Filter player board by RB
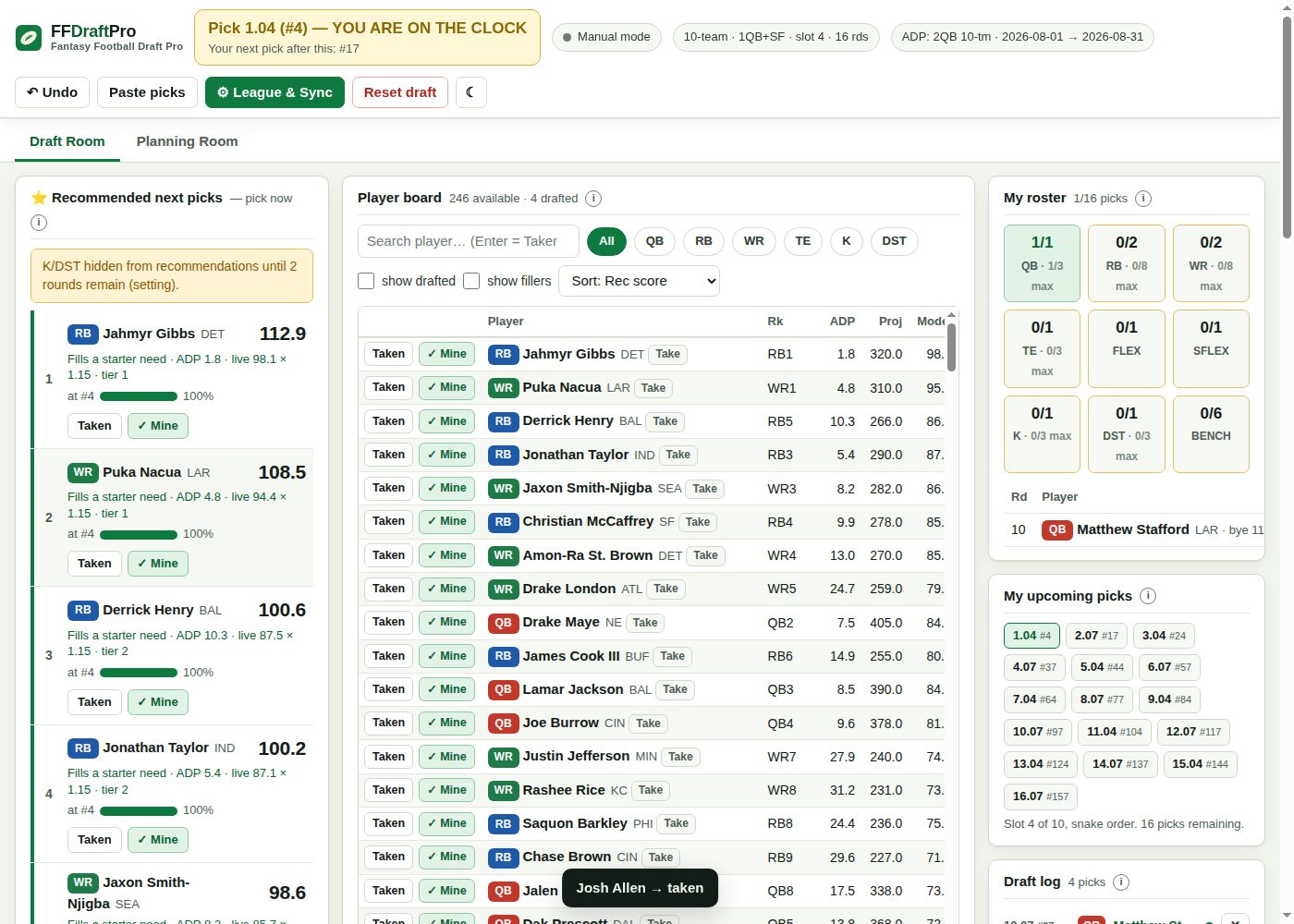 point(703,241)
